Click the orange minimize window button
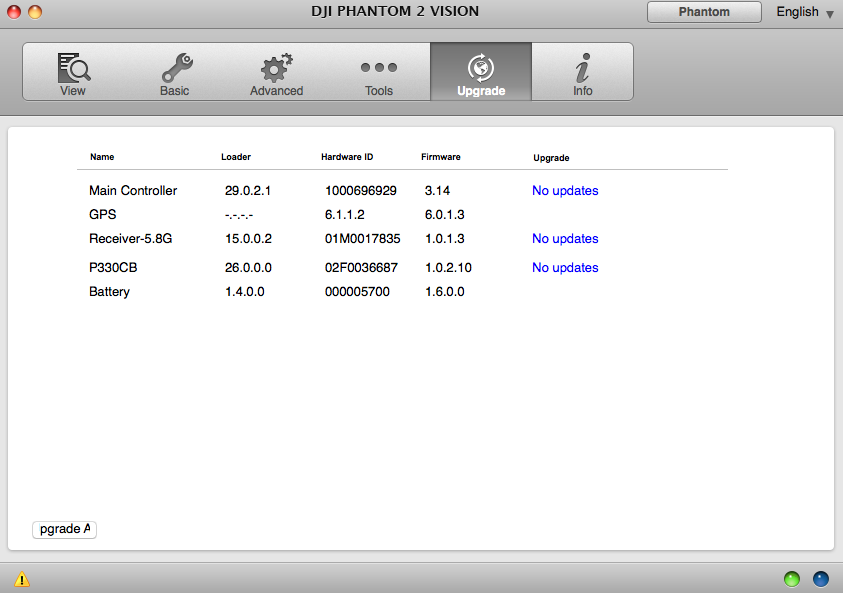 tap(35, 12)
